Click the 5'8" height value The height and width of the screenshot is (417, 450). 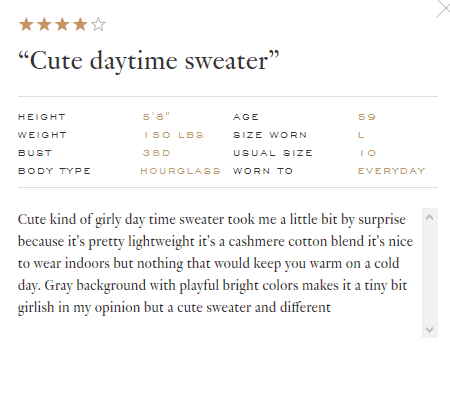click(x=156, y=117)
